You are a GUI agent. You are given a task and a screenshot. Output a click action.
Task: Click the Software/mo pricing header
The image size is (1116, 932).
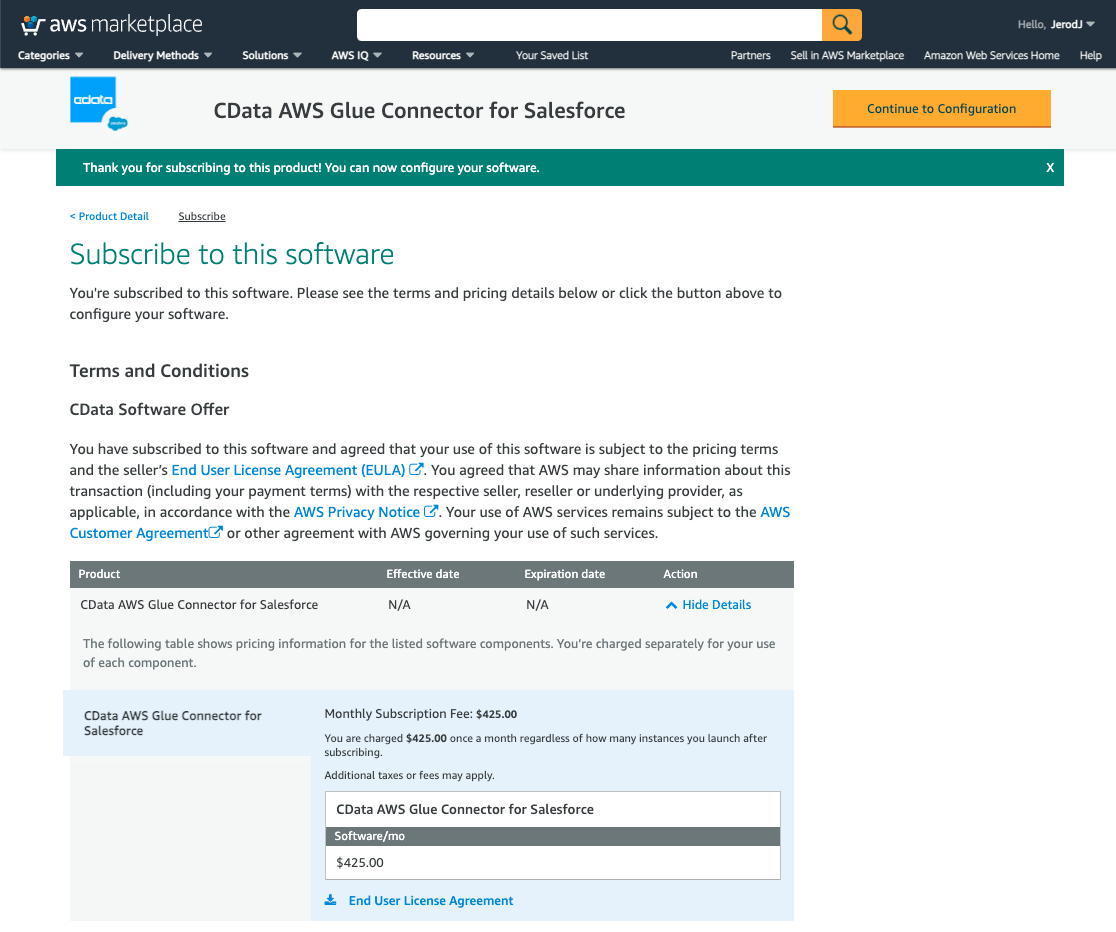[x=552, y=837]
